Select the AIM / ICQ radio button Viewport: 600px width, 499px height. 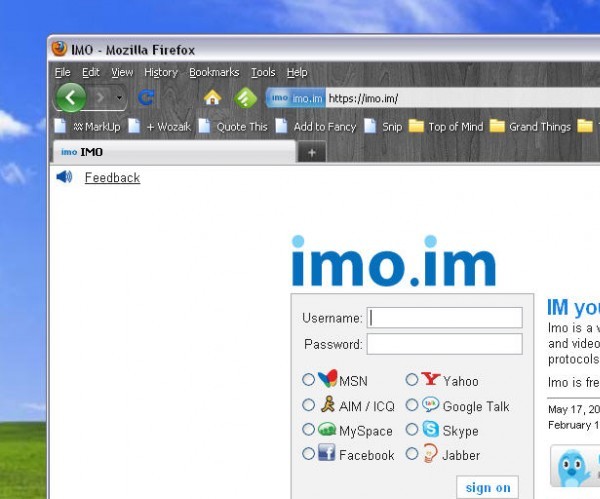pos(308,405)
